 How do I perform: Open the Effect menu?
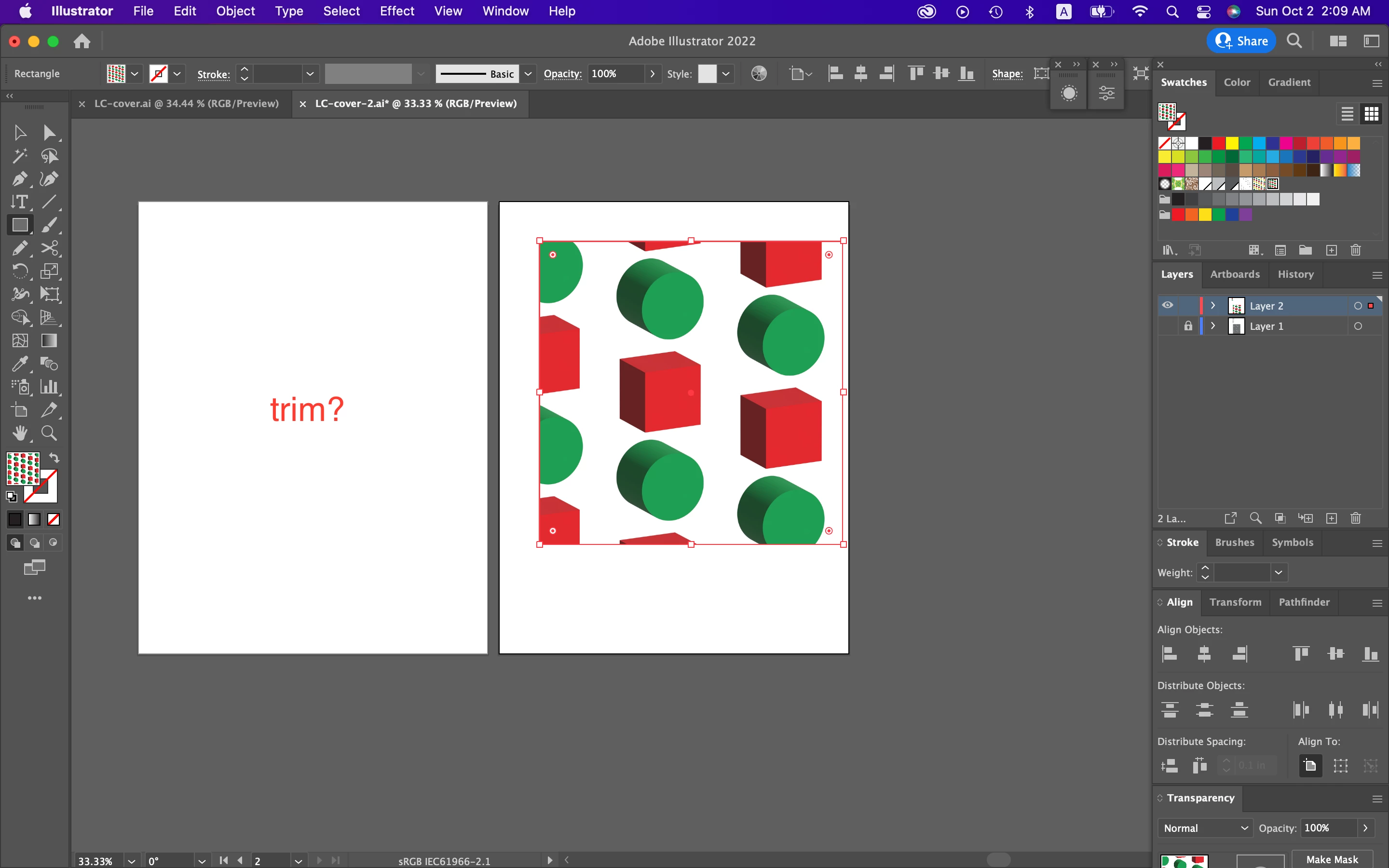tap(396, 11)
